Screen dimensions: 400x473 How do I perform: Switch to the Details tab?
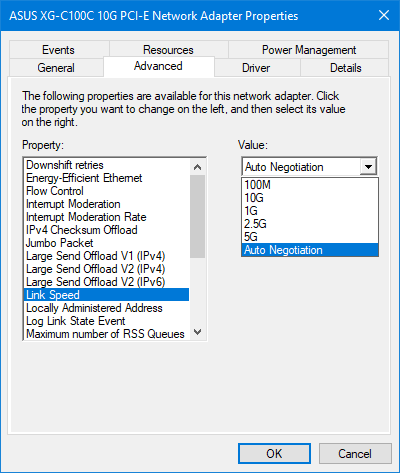345,68
